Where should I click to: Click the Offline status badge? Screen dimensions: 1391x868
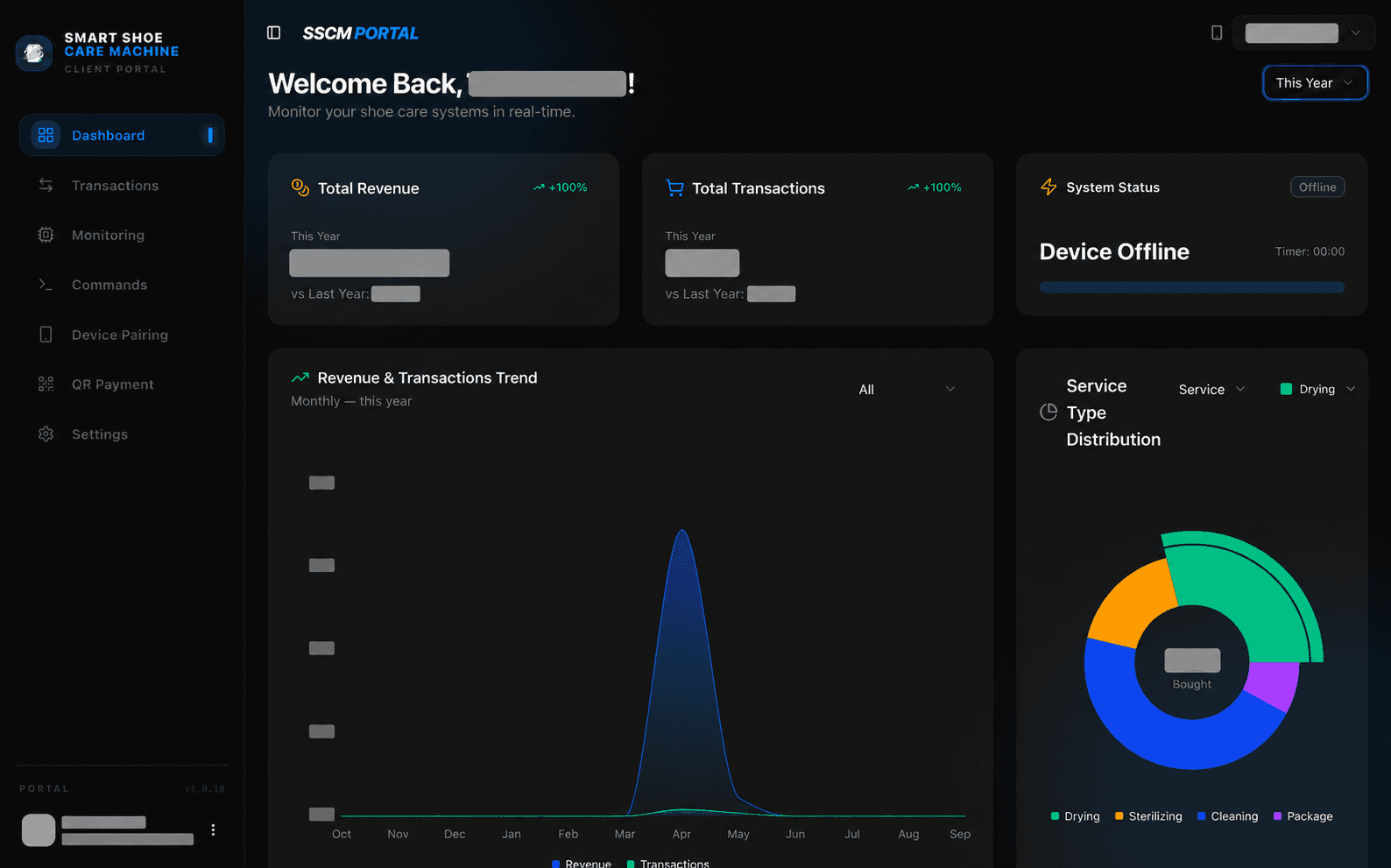click(x=1317, y=187)
